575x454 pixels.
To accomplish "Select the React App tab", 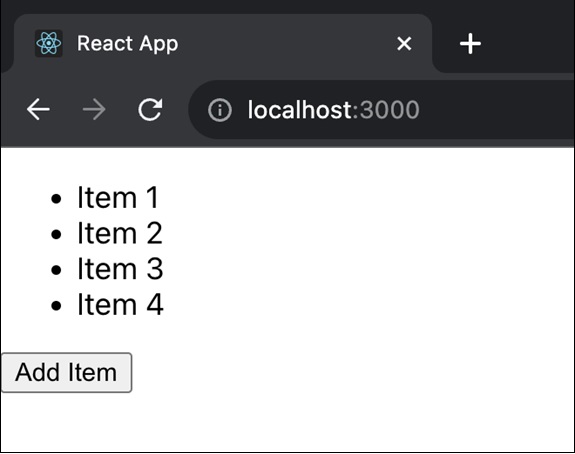I will 223,44.
